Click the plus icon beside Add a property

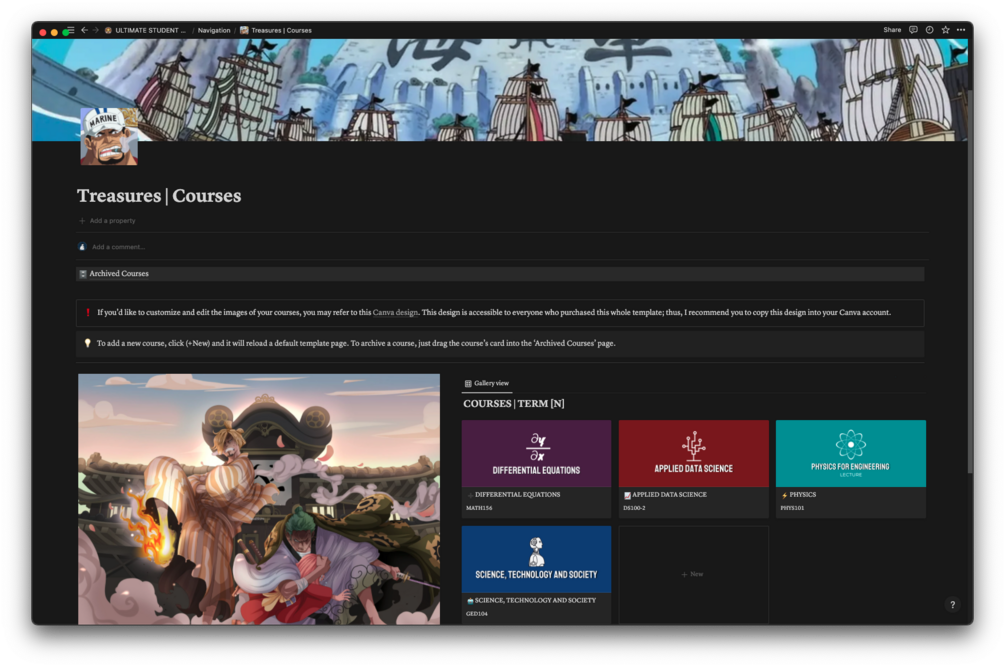82,220
